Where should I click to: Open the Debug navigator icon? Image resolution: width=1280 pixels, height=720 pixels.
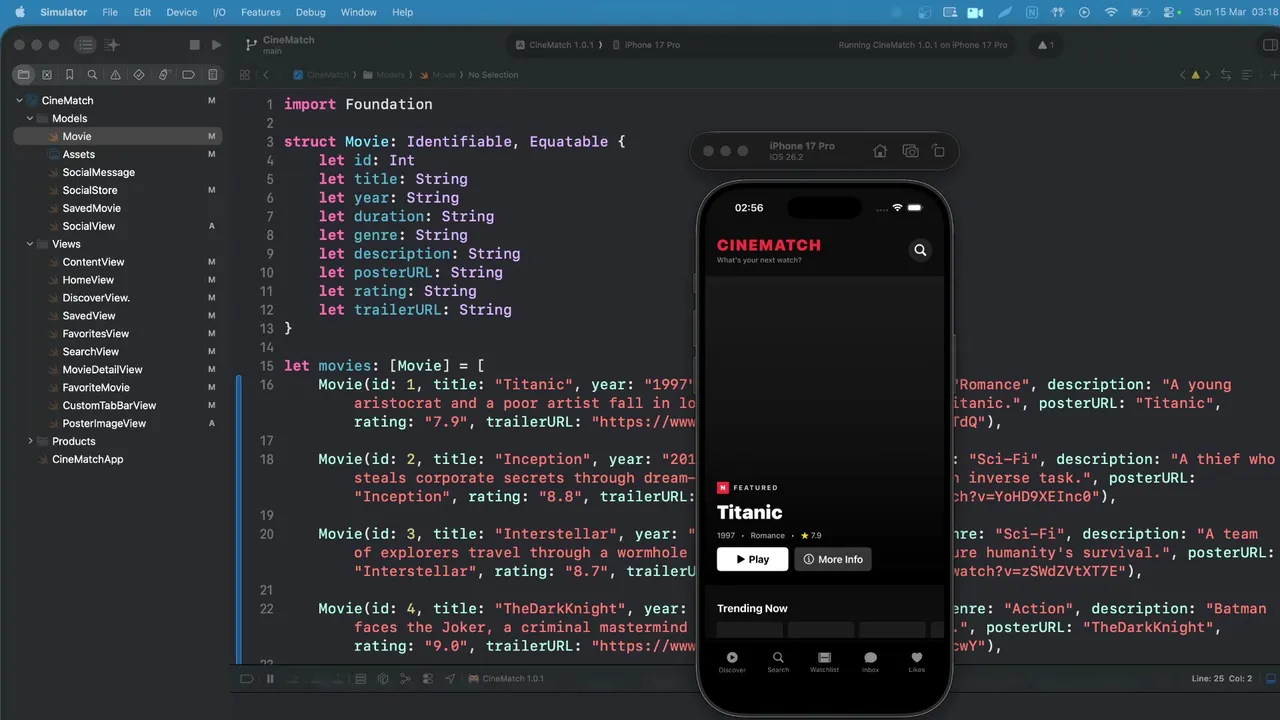[x=164, y=75]
